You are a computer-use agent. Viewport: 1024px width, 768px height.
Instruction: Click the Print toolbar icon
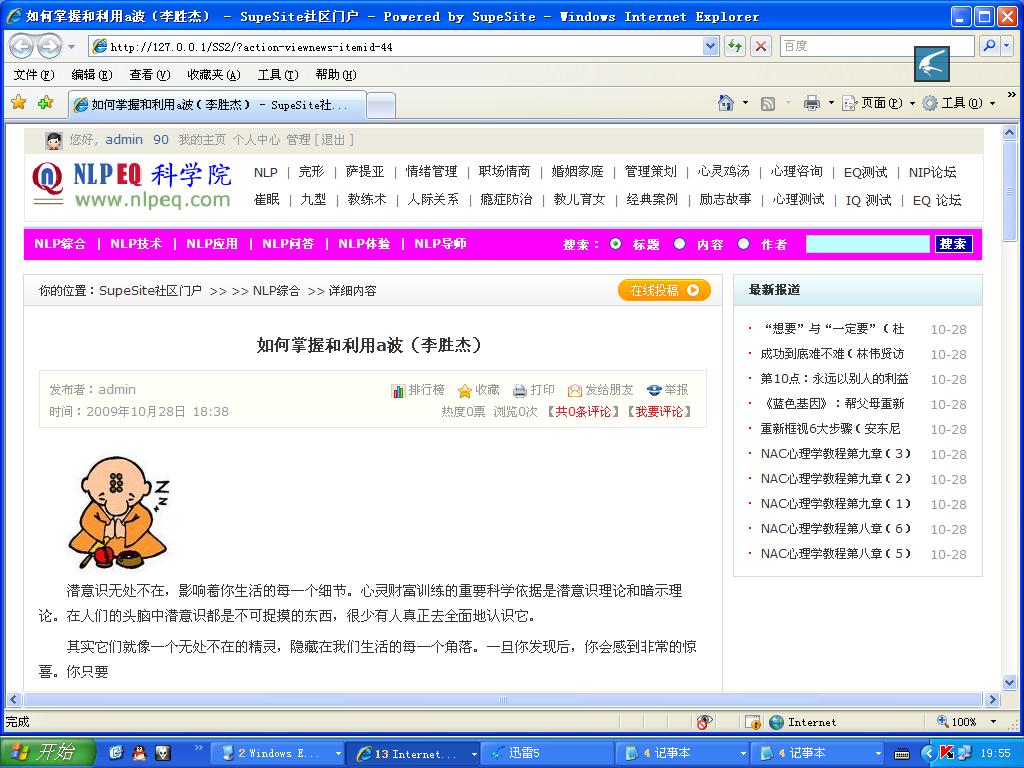pyautogui.click(x=812, y=103)
